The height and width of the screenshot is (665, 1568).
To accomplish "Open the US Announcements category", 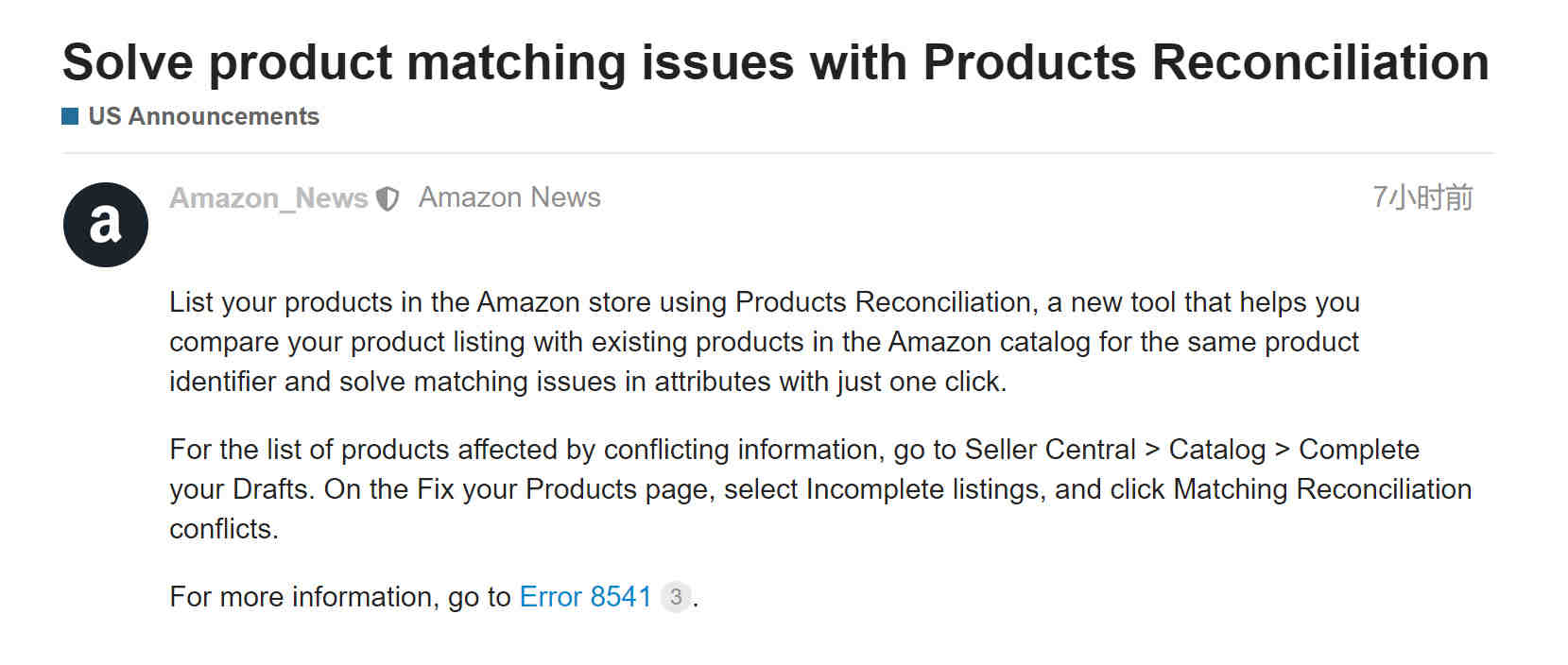I will click(x=203, y=116).
